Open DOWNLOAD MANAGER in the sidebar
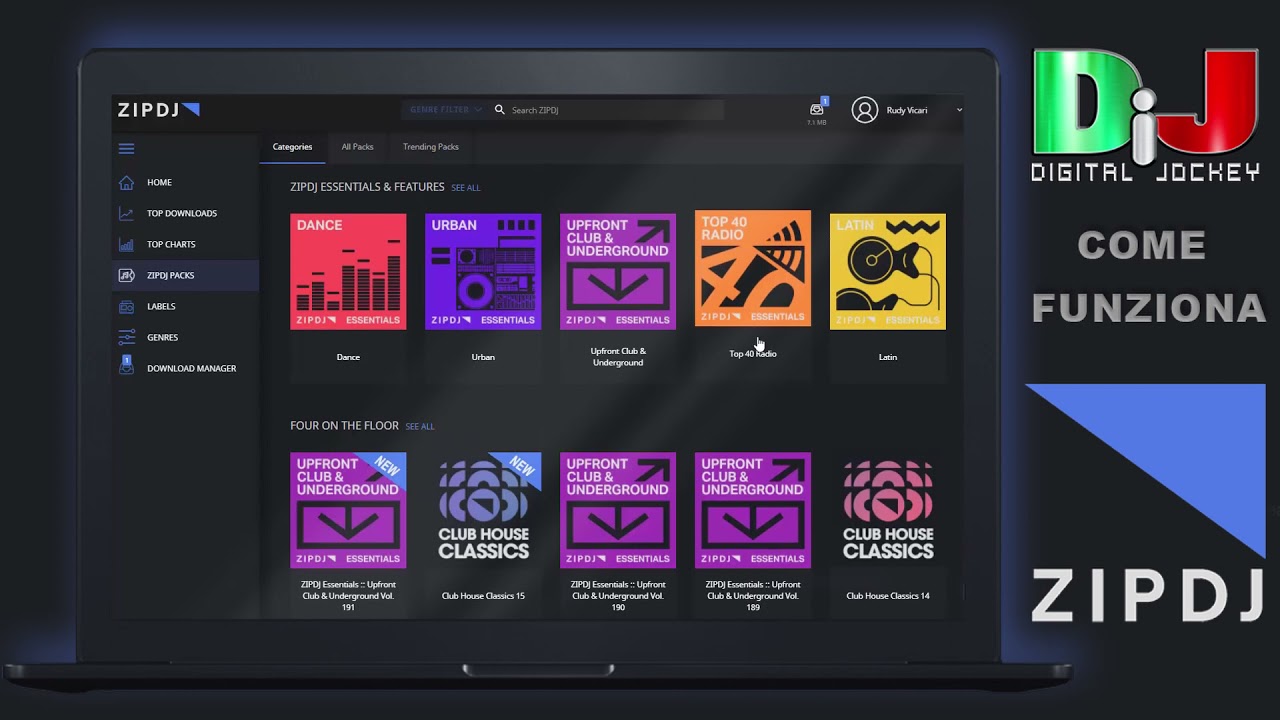The height and width of the screenshot is (720, 1280). coord(192,368)
